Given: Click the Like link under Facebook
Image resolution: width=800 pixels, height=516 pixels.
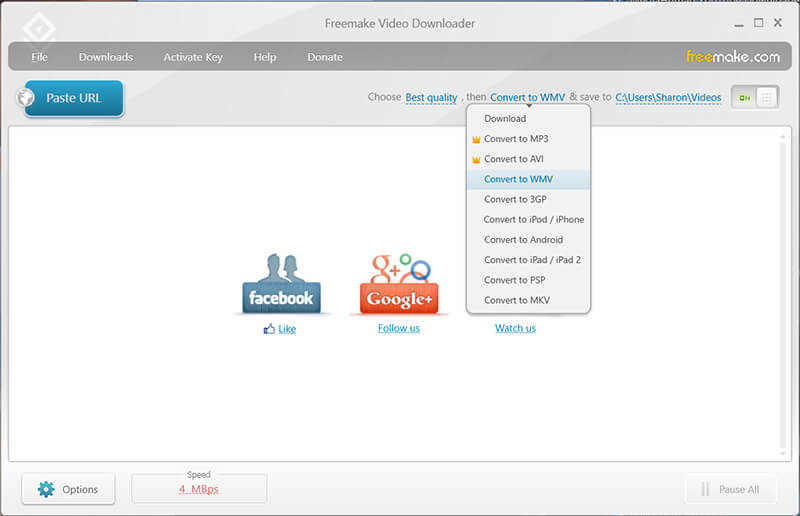Looking at the screenshot, I should coord(287,329).
